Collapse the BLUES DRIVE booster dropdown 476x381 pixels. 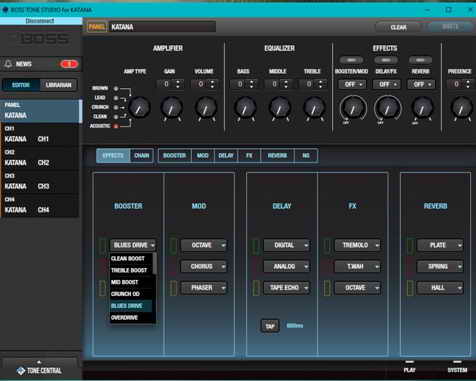[133, 245]
